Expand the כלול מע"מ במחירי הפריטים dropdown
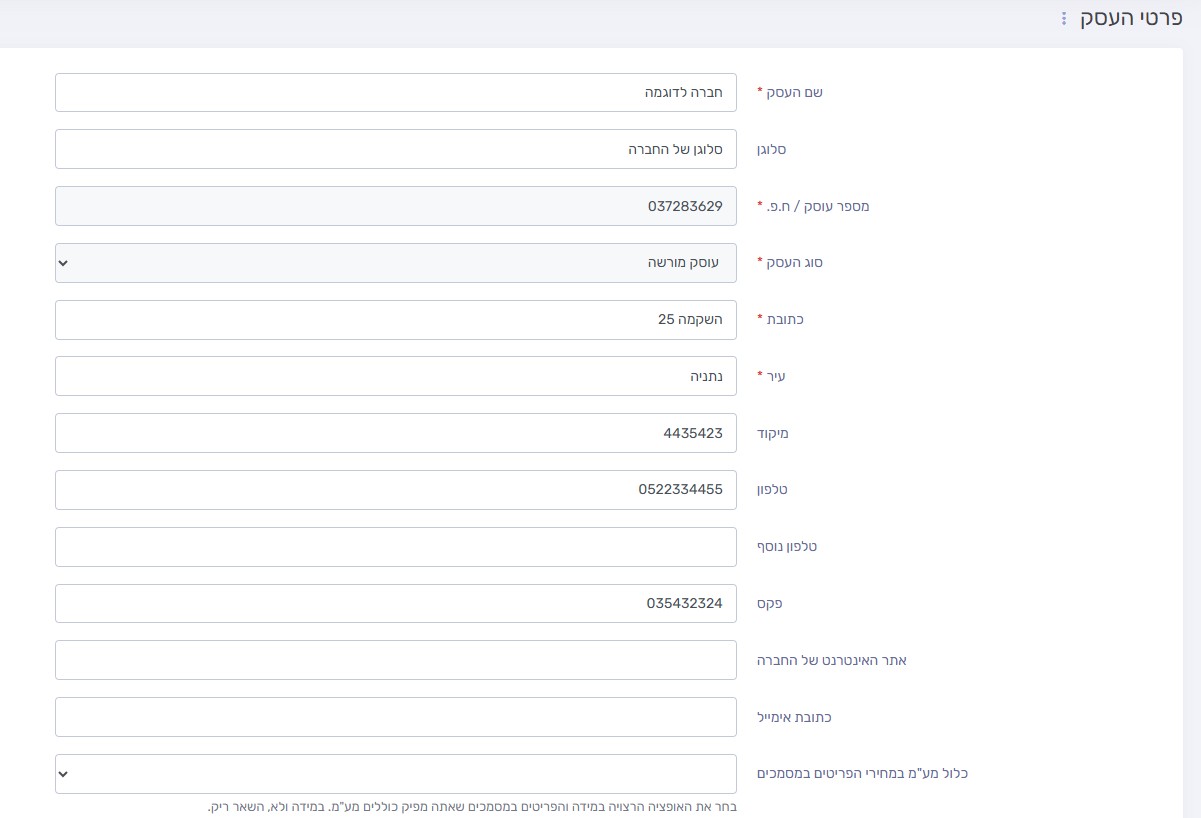Image resolution: width=1201 pixels, height=818 pixels. 395,774
